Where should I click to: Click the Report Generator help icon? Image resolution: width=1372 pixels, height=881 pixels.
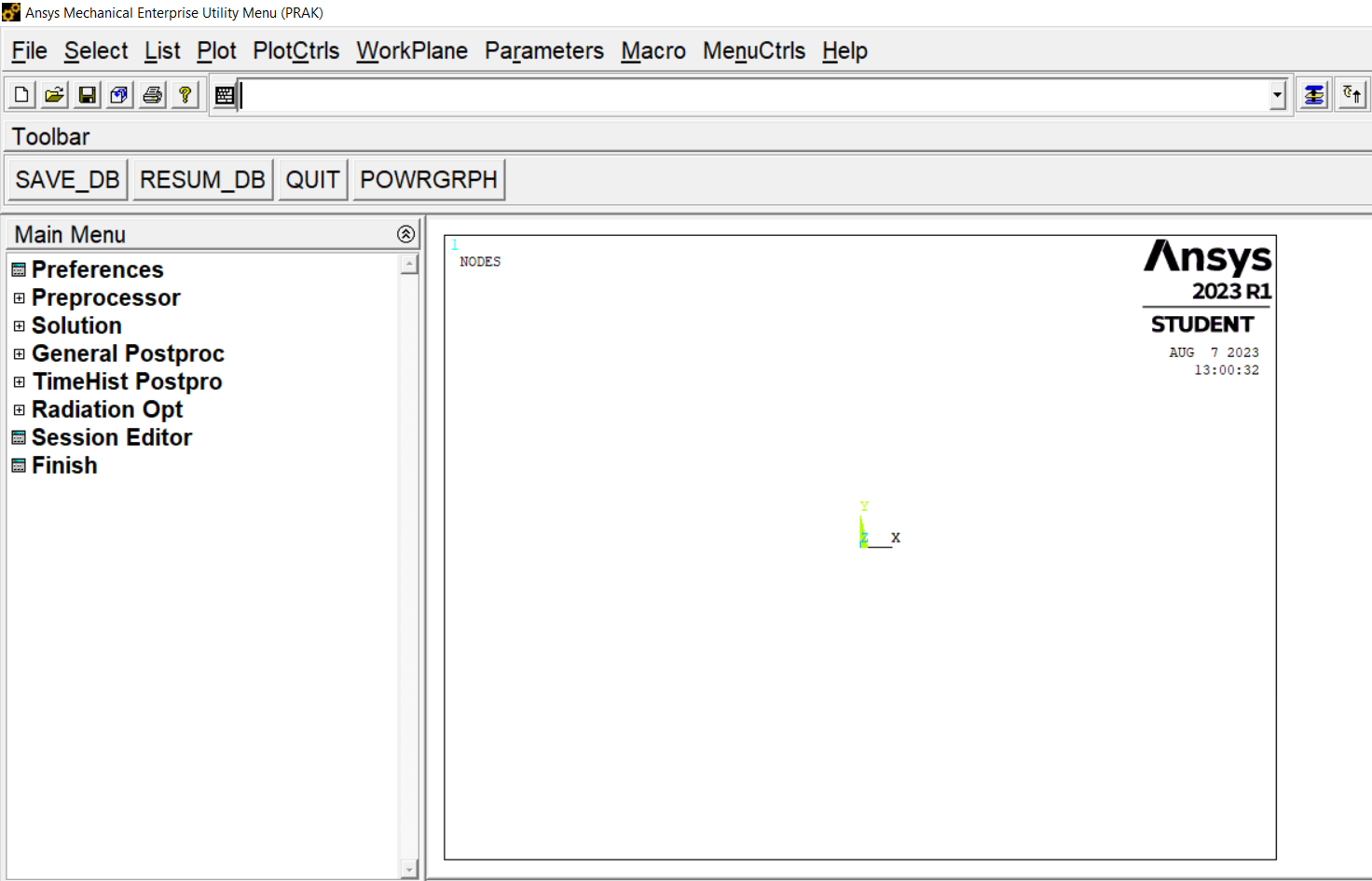[185, 95]
